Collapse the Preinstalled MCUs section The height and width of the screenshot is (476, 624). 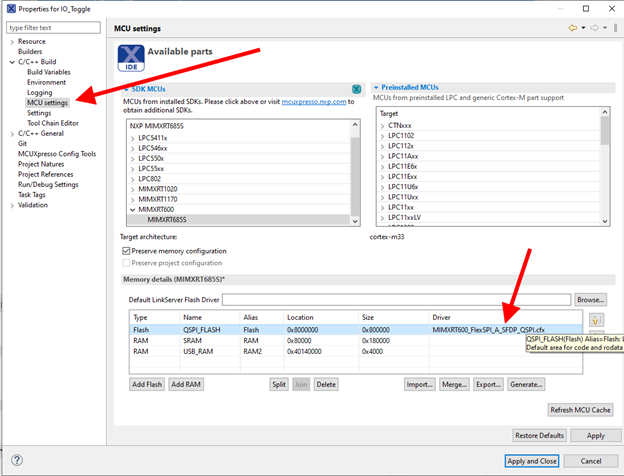376,88
